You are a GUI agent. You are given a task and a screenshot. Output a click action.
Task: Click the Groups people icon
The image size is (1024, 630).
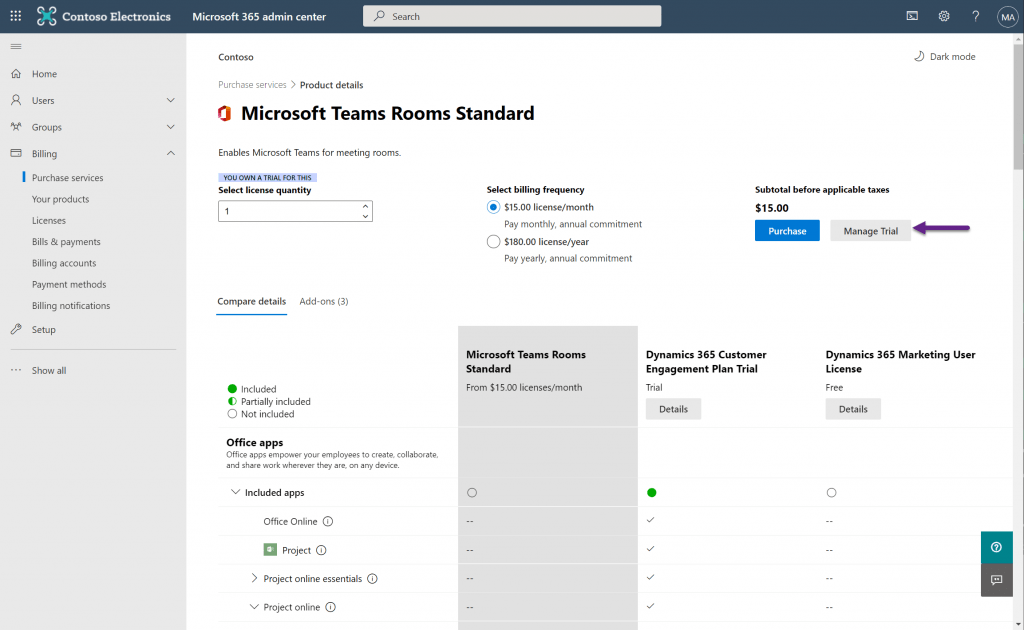pos(16,127)
